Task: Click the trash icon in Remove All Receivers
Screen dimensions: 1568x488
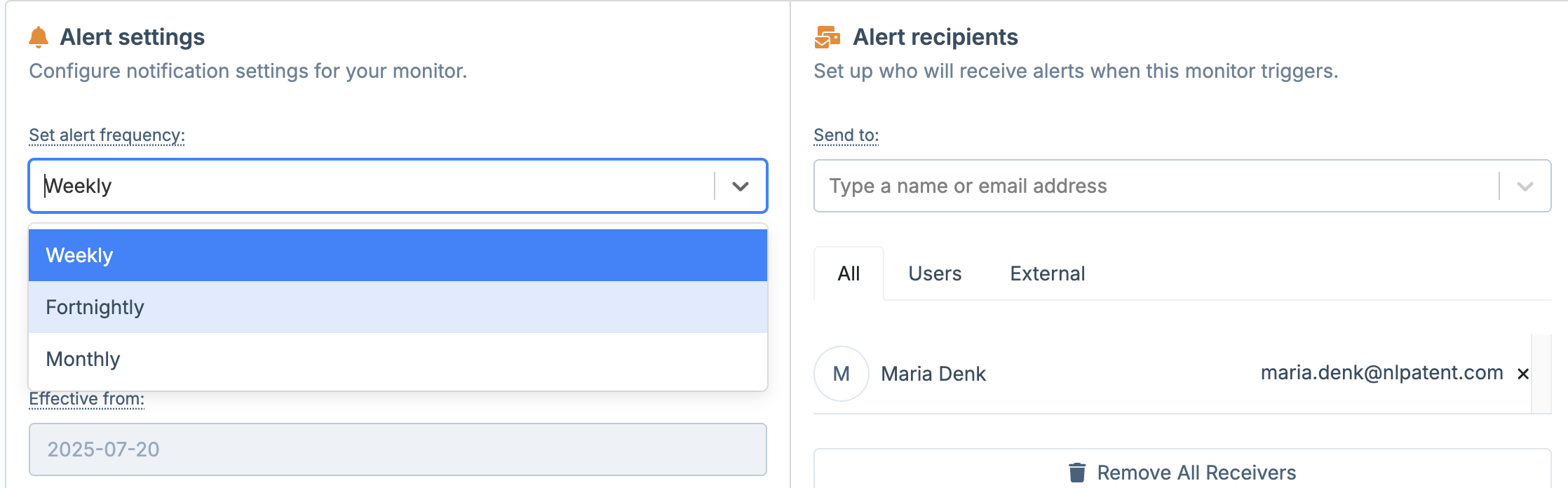Action: tap(1077, 473)
